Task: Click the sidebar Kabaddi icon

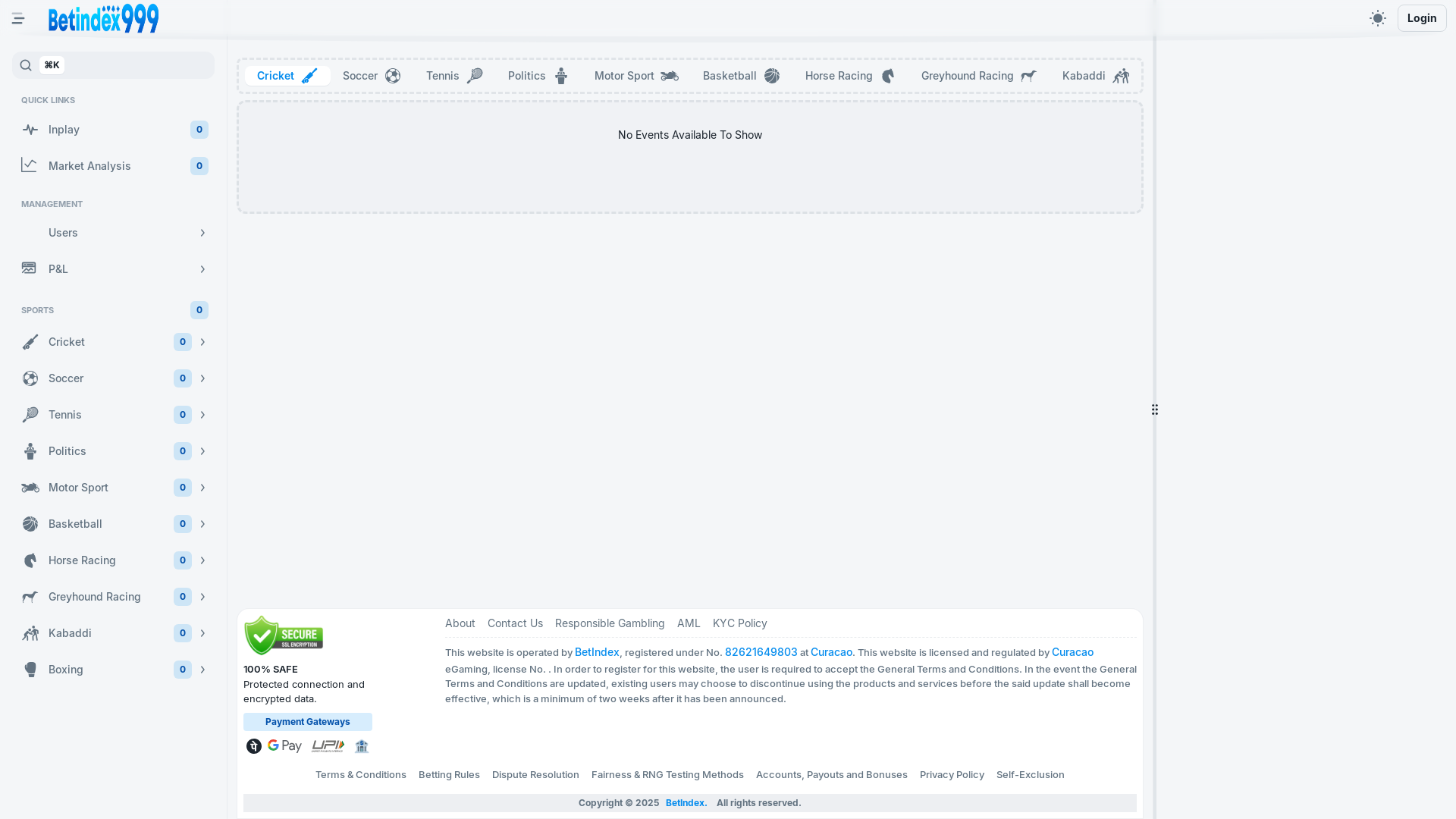Action: 30,633
